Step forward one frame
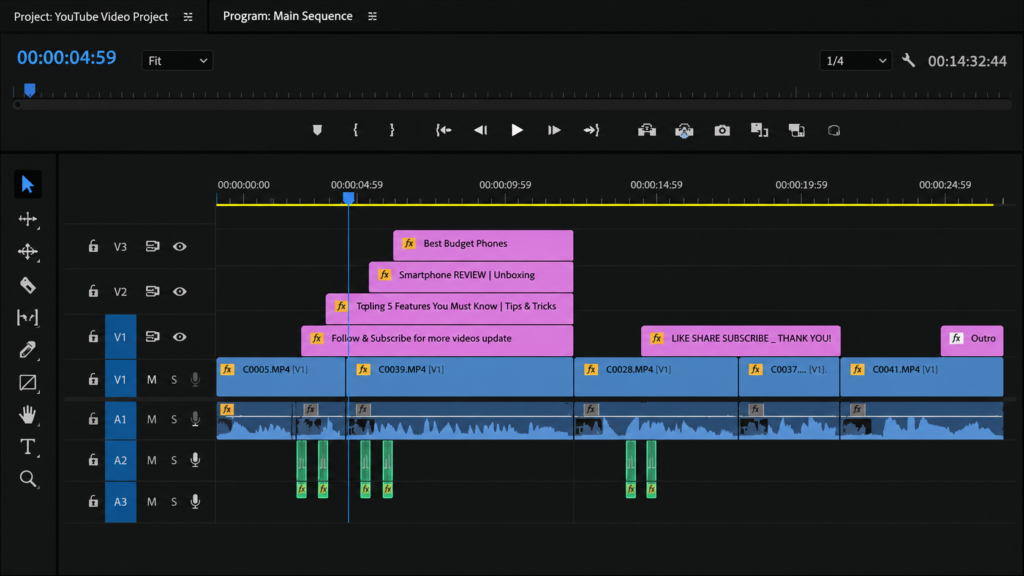This screenshot has width=1024, height=576. pyautogui.click(x=554, y=130)
